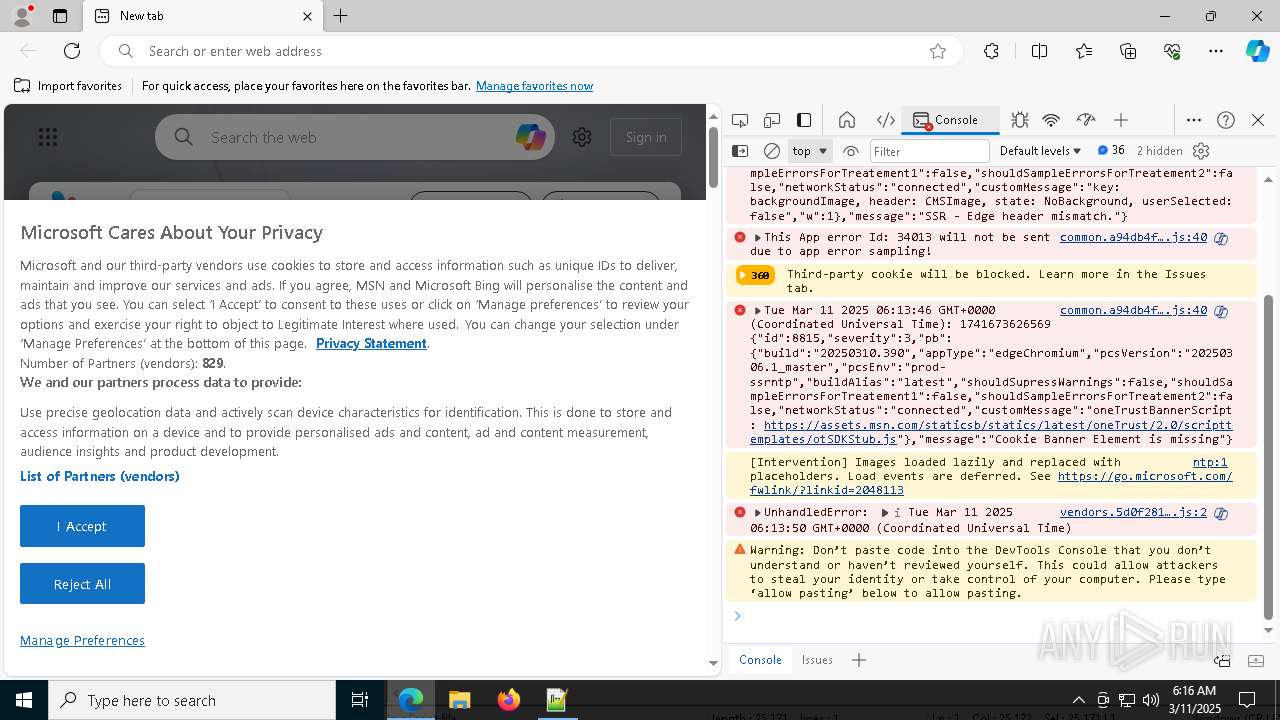
Task: Open Browser essentials icon
Action: coord(1172,51)
